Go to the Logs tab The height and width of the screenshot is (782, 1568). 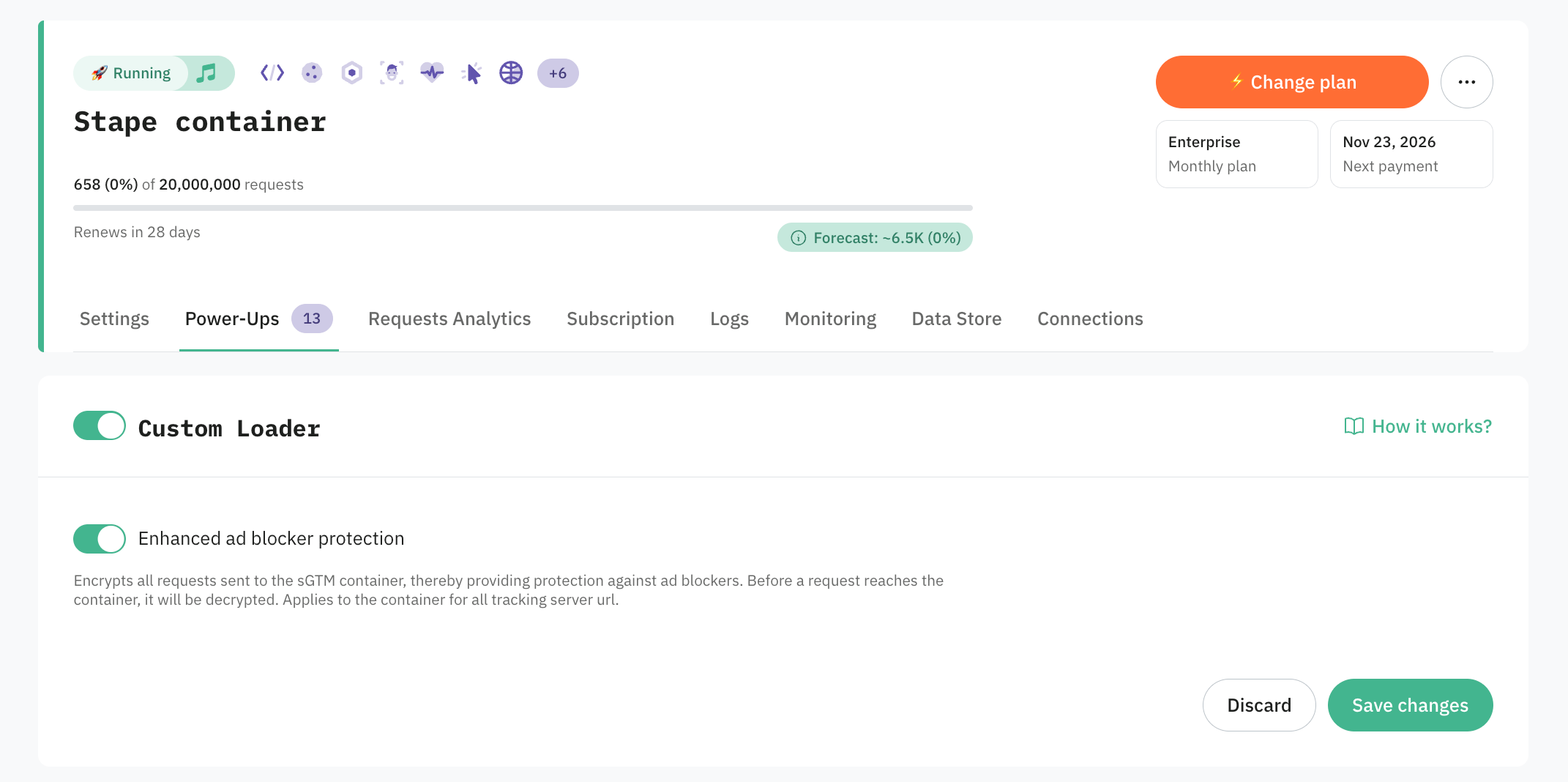tap(729, 319)
